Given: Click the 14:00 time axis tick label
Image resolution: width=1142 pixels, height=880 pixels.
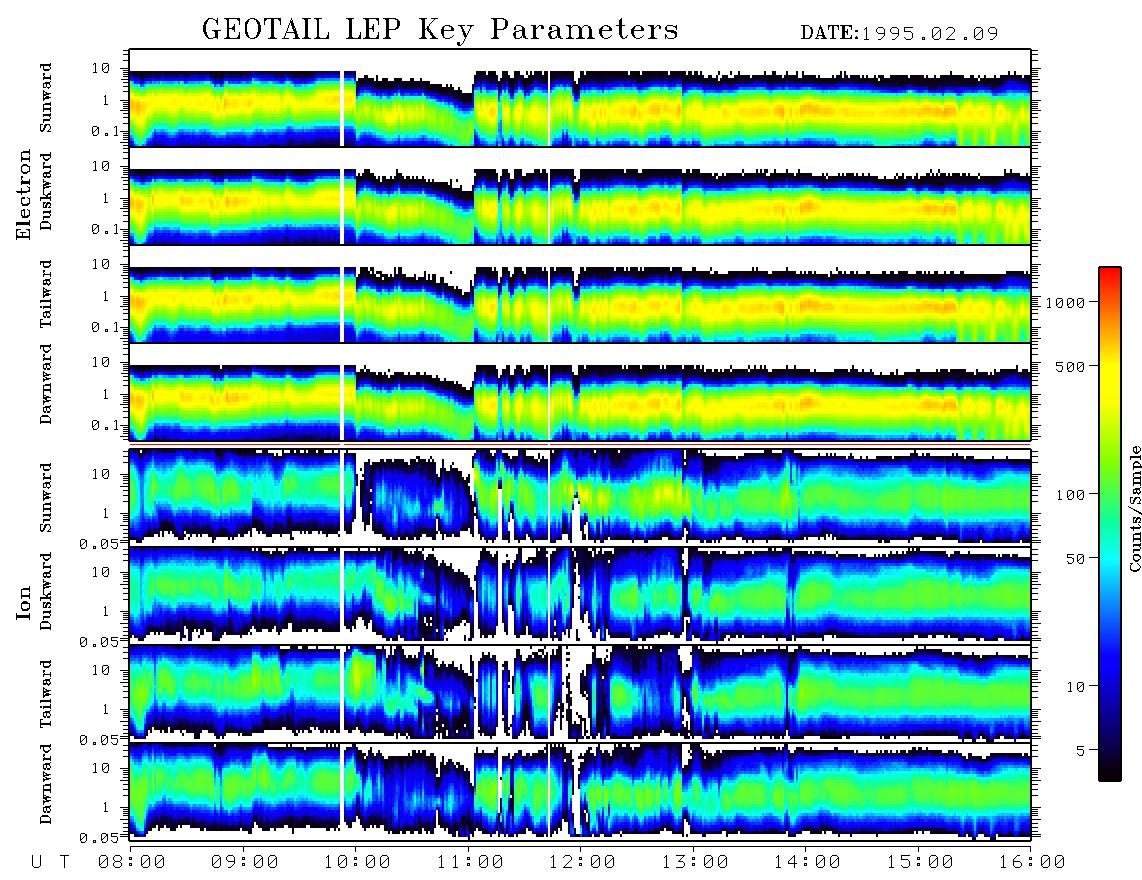Looking at the screenshot, I should (807, 862).
